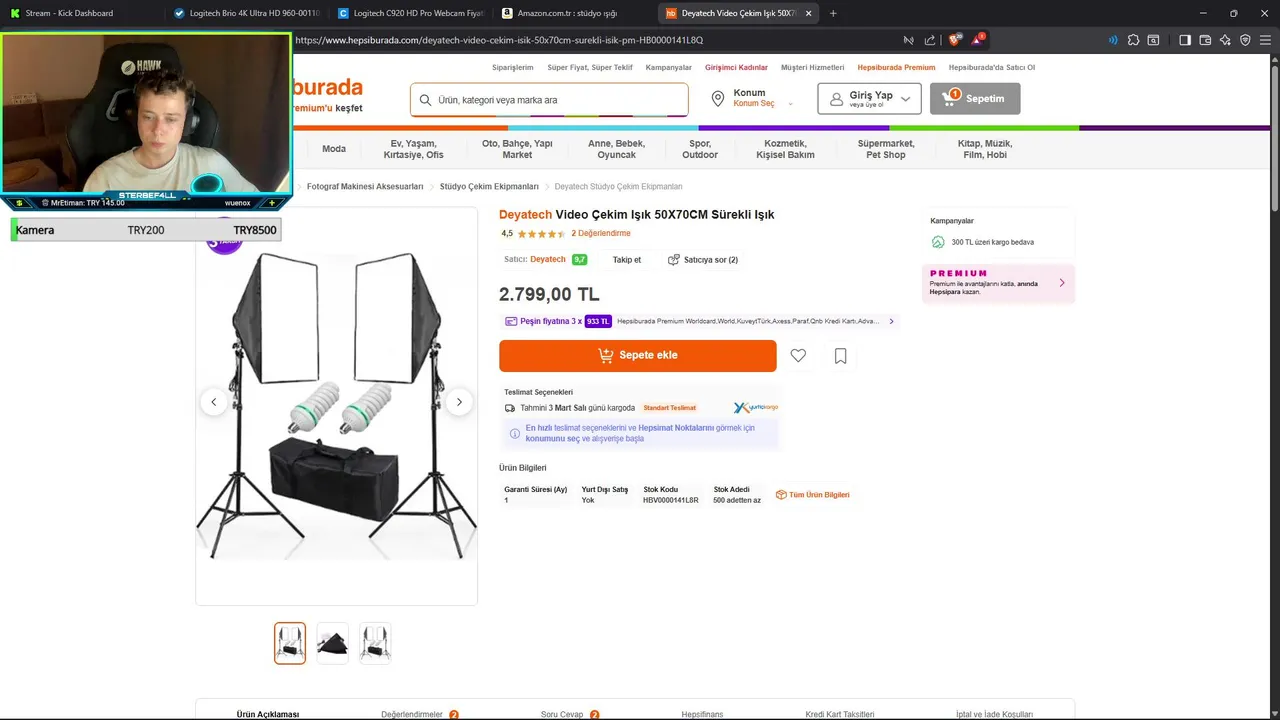Toggle the Brave sidebar panel icon
Screen dimensions: 1280x720
tap(1185, 40)
